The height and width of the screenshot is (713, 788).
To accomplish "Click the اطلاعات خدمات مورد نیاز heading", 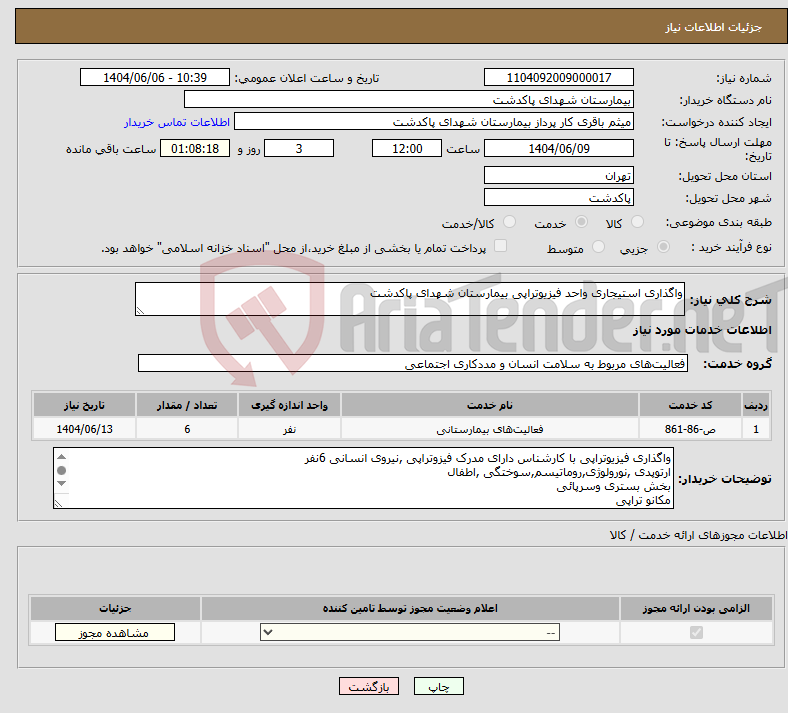I will (x=702, y=330).
